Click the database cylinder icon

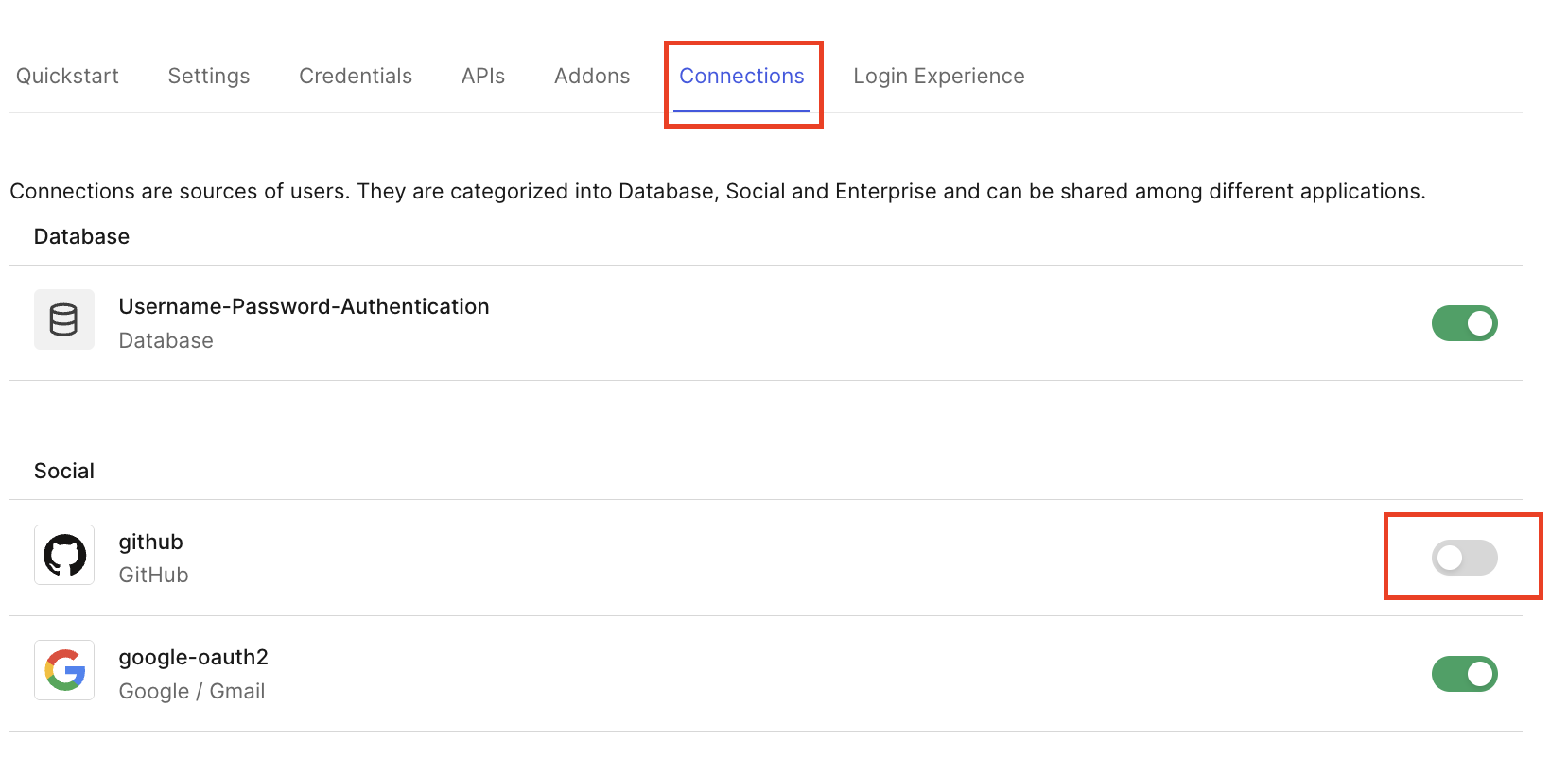coord(64,319)
